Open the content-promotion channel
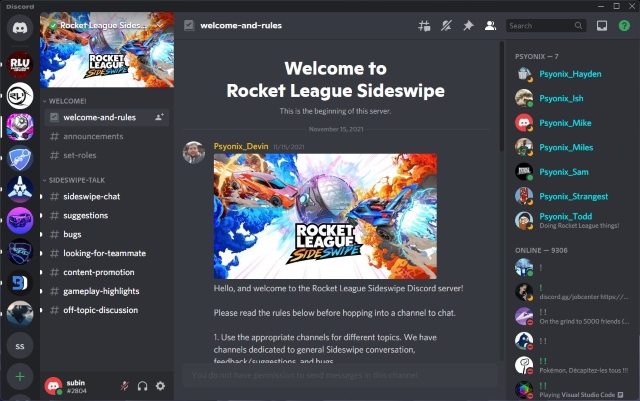The height and width of the screenshot is (401, 640). pyautogui.click(x=107, y=272)
